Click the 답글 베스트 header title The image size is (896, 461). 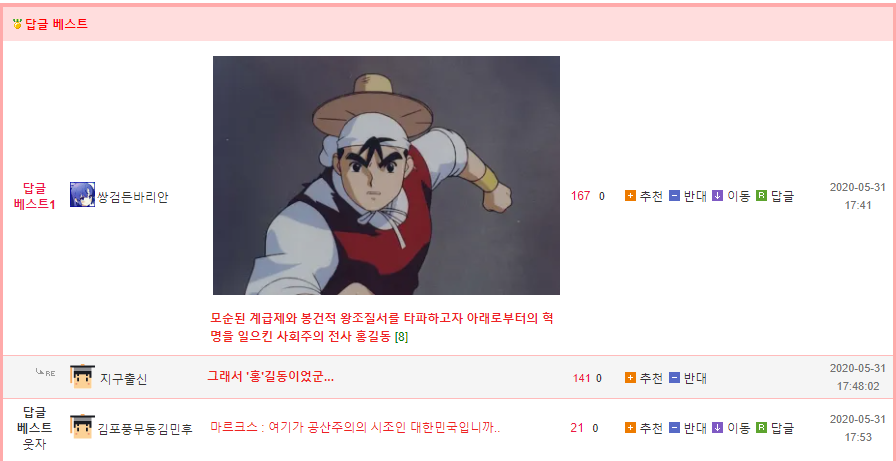click(x=57, y=24)
